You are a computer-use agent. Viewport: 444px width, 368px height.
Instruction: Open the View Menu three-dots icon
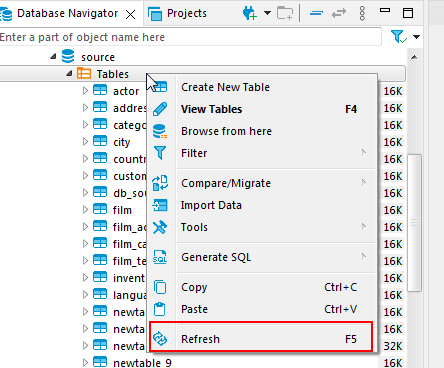coord(362,13)
